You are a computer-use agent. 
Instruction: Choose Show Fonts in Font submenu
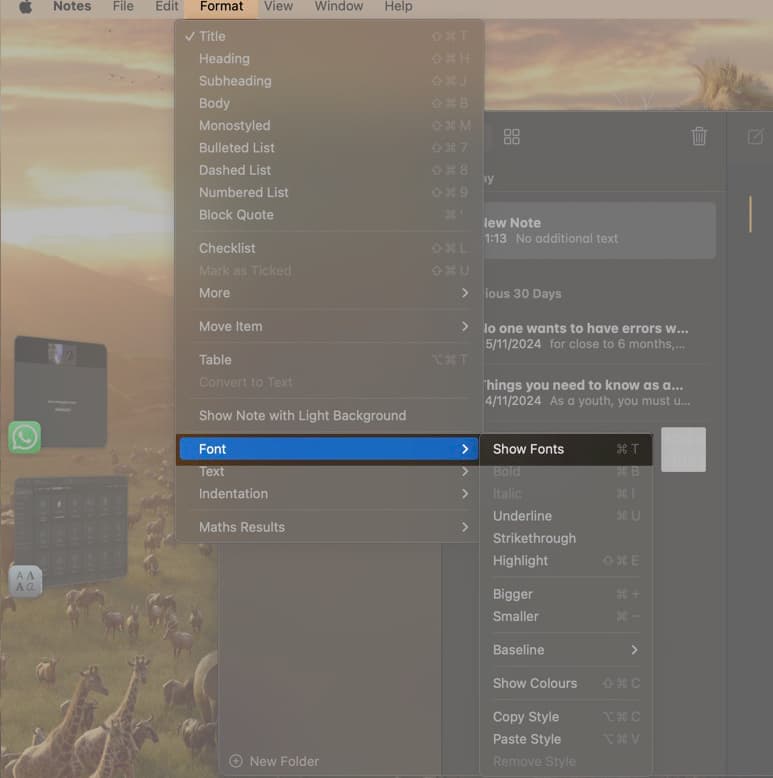pyautogui.click(x=566, y=449)
